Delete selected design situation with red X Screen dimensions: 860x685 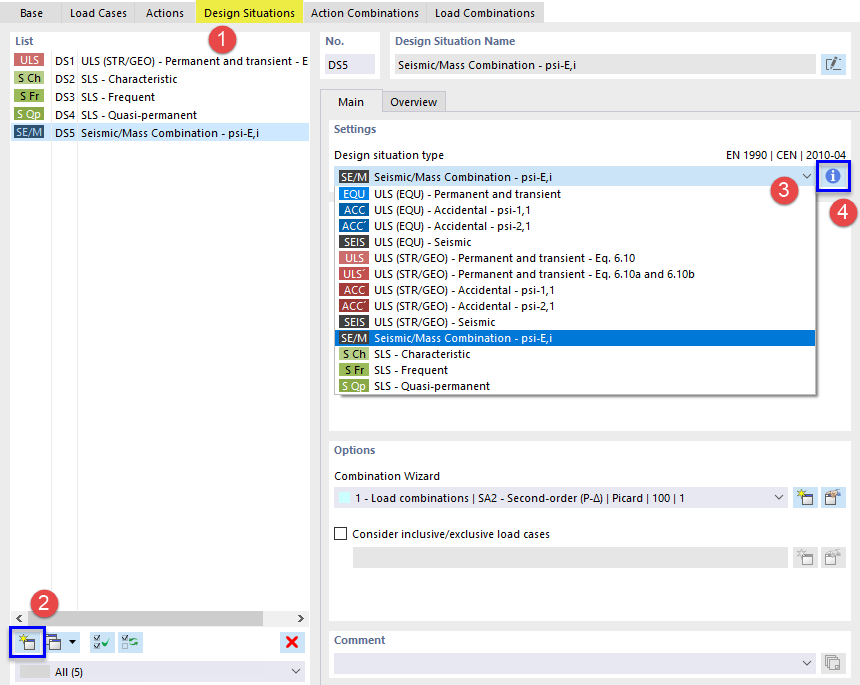coord(292,642)
